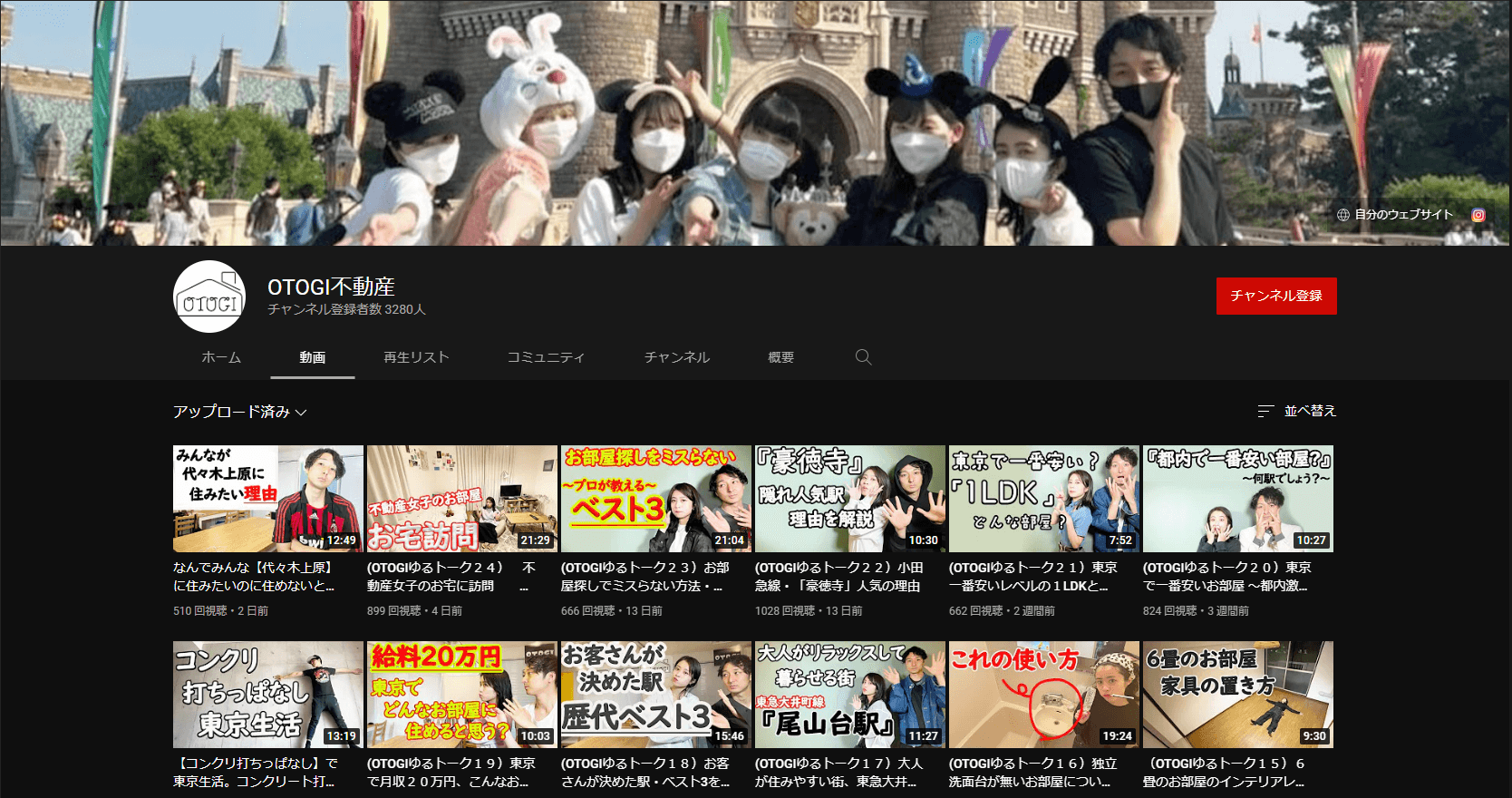Click the channel banner image

(x=756, y=122)
